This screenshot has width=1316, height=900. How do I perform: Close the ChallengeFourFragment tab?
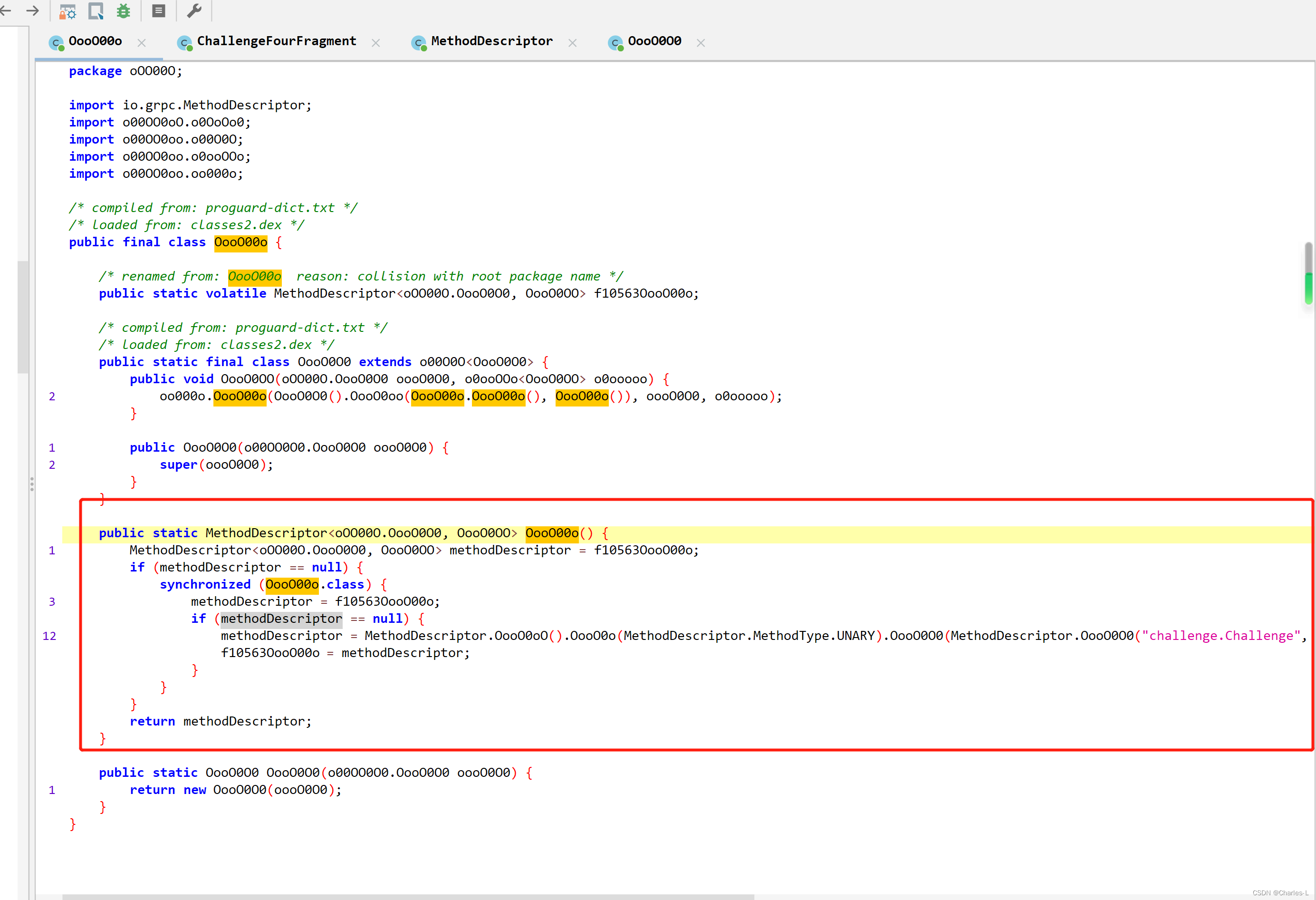pos(375,42)
